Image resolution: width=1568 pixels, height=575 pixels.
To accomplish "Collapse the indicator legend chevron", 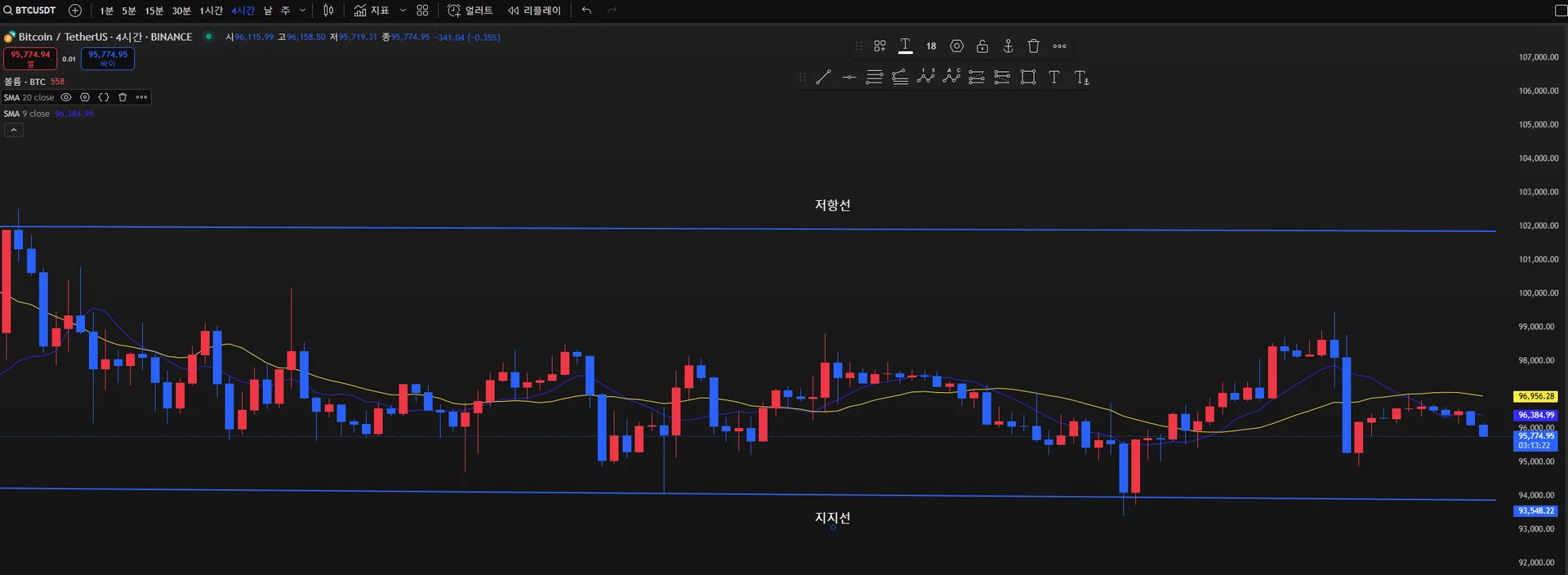I will click(13, 130).
